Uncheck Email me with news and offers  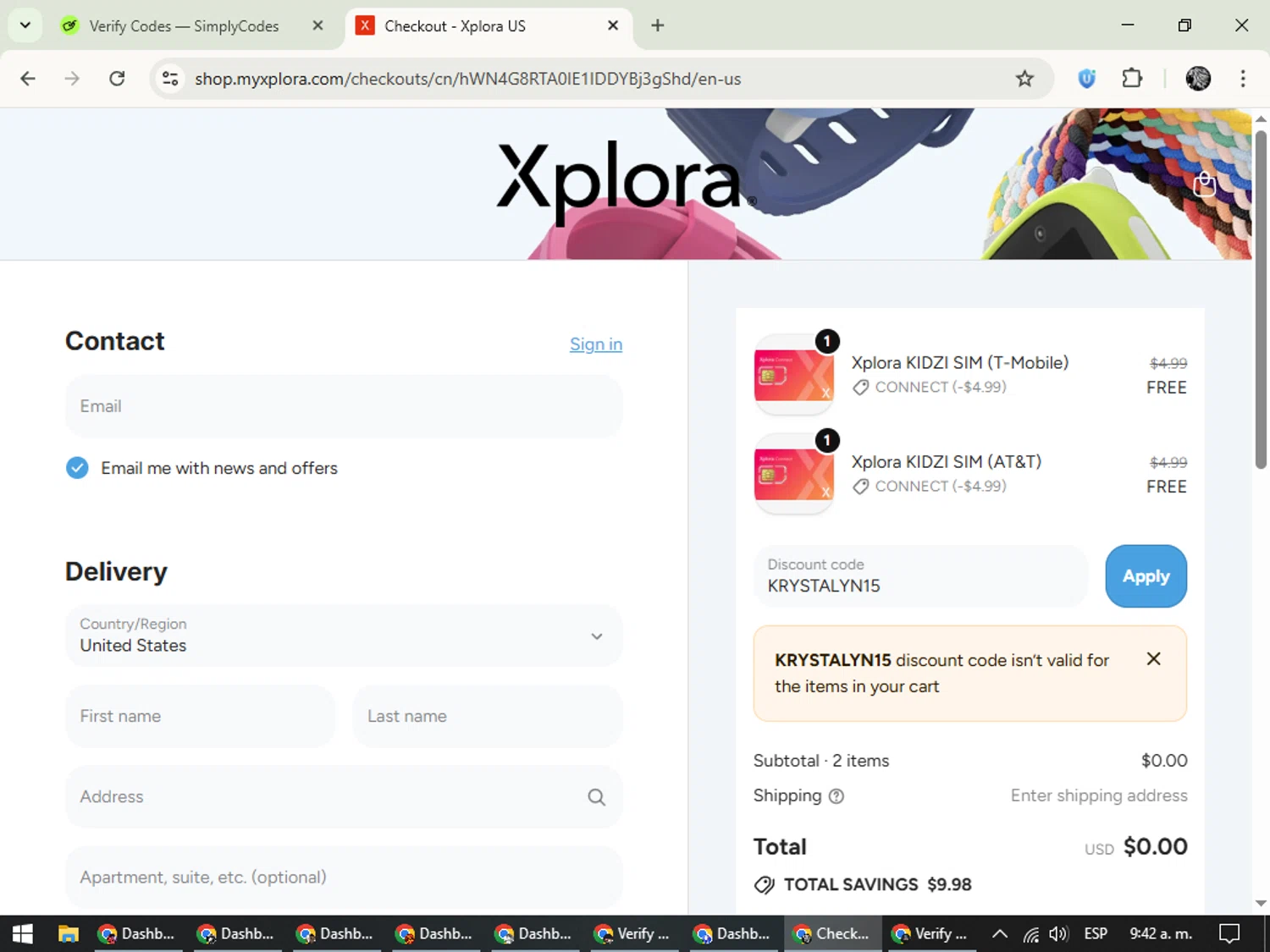click(x=77, y=468)
